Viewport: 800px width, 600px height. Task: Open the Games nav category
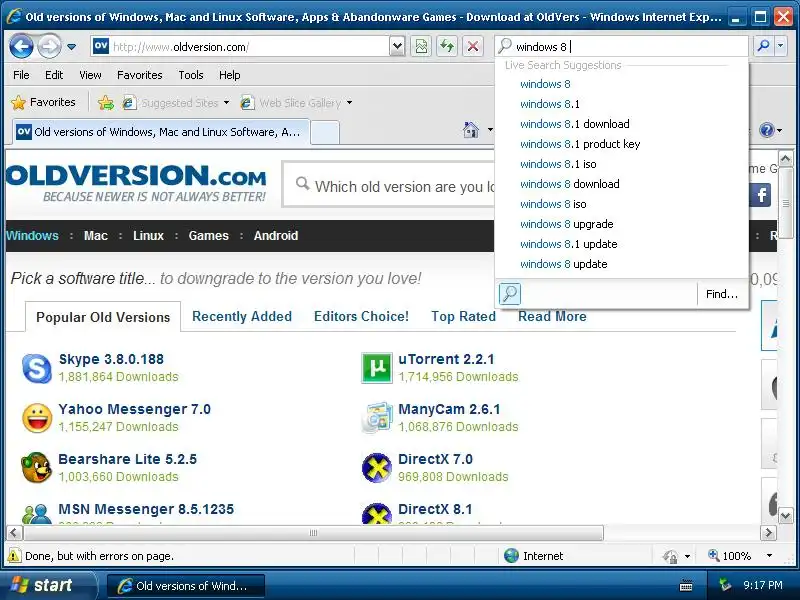(208, 236)
